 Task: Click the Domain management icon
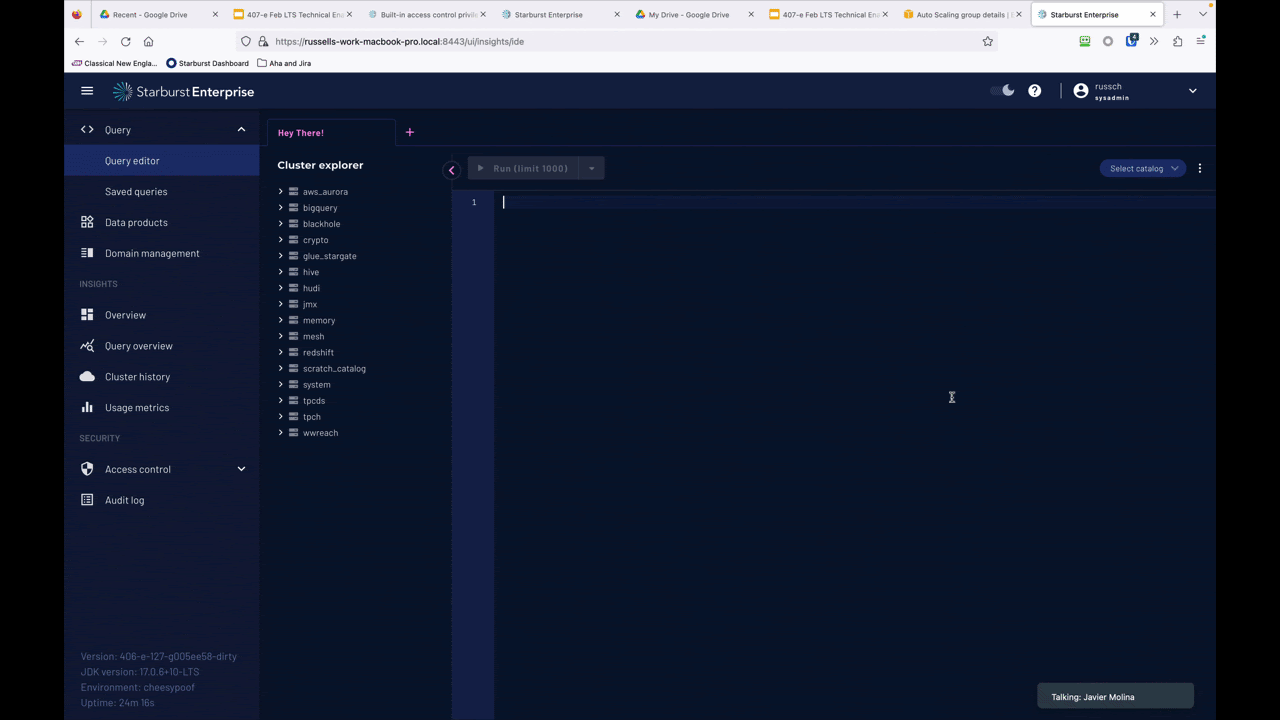[x=87, y=254]
